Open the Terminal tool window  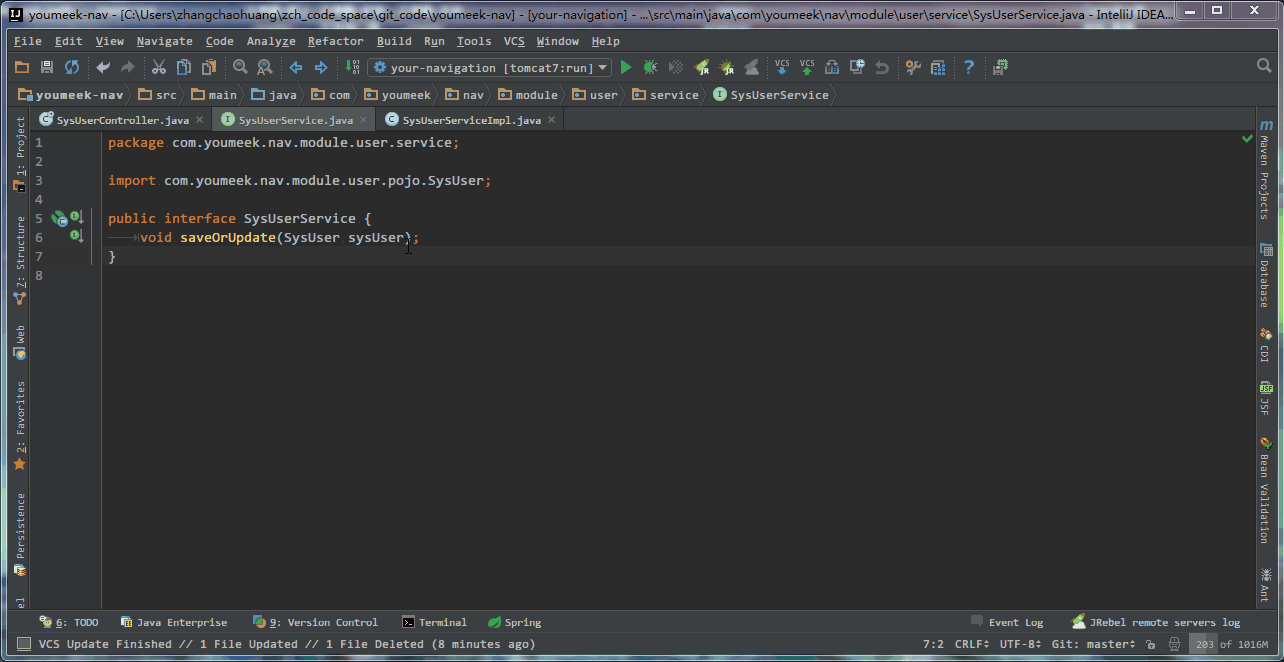(435, 622)
